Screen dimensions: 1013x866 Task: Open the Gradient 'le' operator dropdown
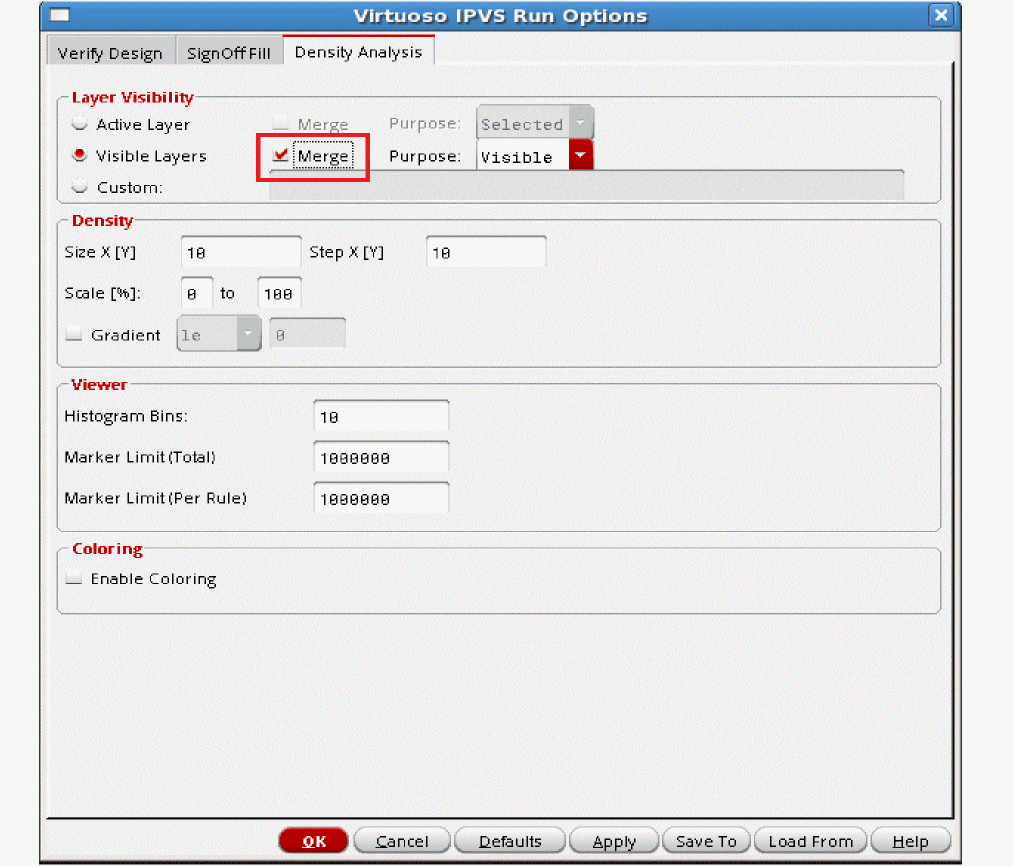[x=219, y=333]
